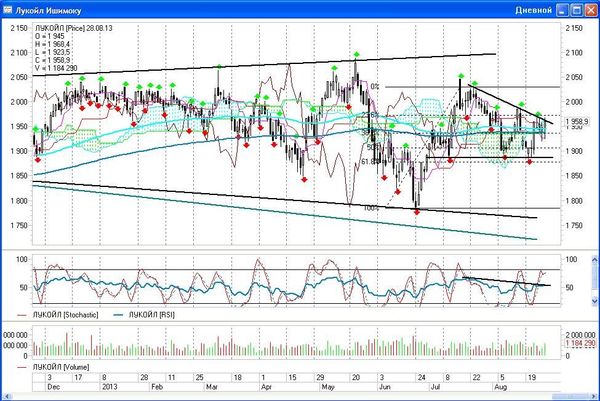The width and height of the screenshot is (600, 401).
Task: Click the Дневной timeframe label
Action: point(533,10)
